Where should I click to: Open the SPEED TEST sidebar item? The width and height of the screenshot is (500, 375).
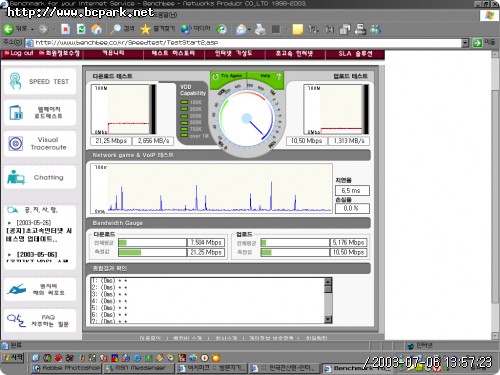(40, 81)
